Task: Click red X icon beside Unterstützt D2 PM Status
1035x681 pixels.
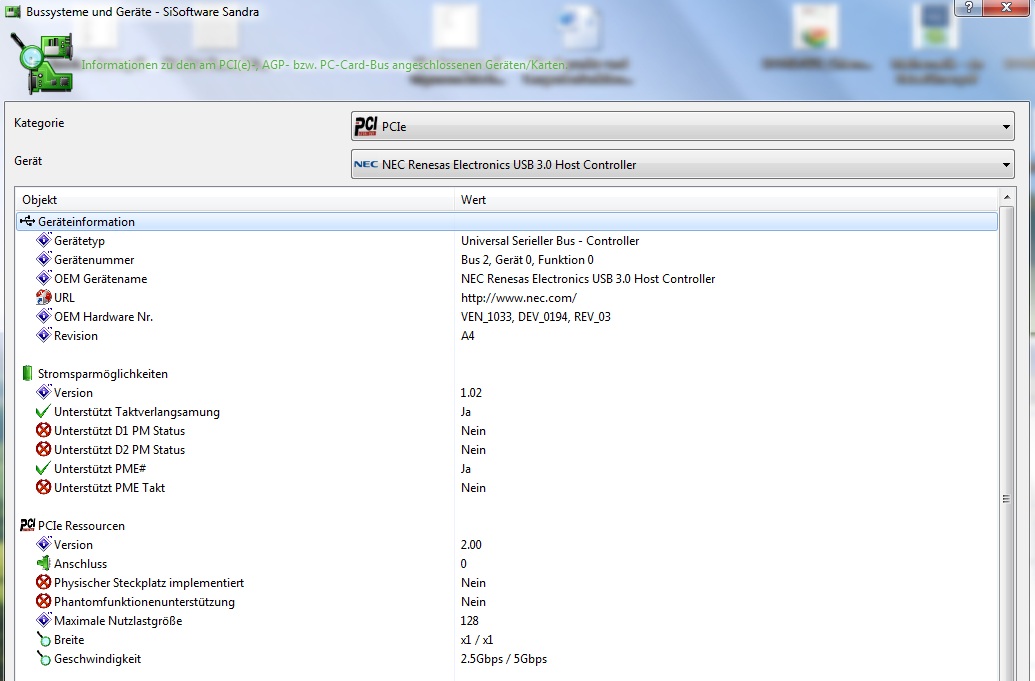Action: click(44, 449)
